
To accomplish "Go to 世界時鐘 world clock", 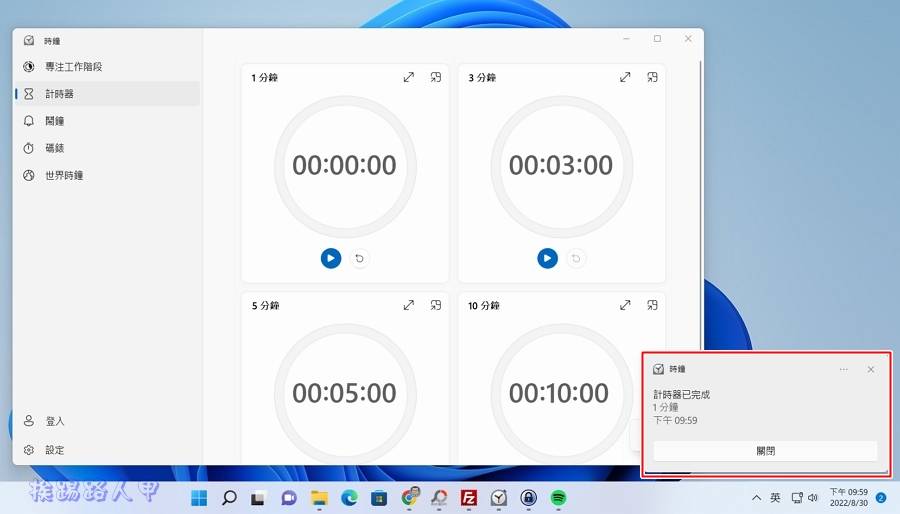I will [64, 175].
